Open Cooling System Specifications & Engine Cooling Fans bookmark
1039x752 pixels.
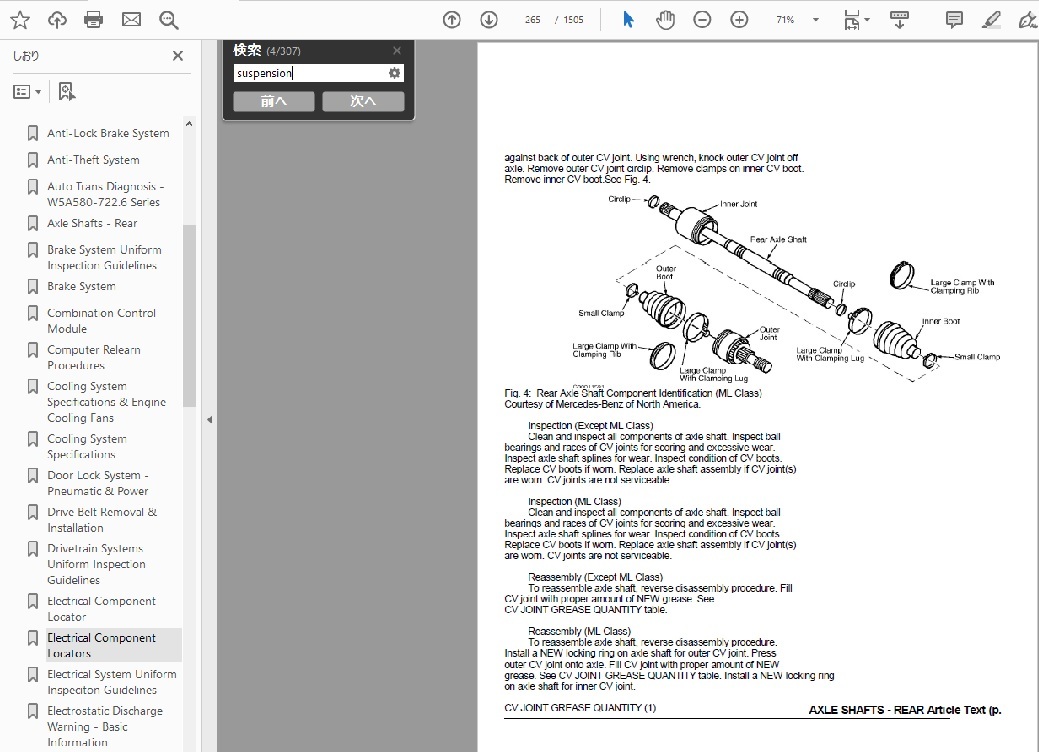(x=106, y=402)
